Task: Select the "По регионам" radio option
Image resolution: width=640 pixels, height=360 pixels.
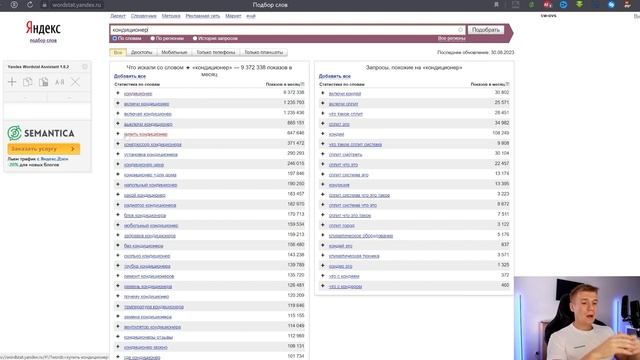Action: tap(153, 38)
